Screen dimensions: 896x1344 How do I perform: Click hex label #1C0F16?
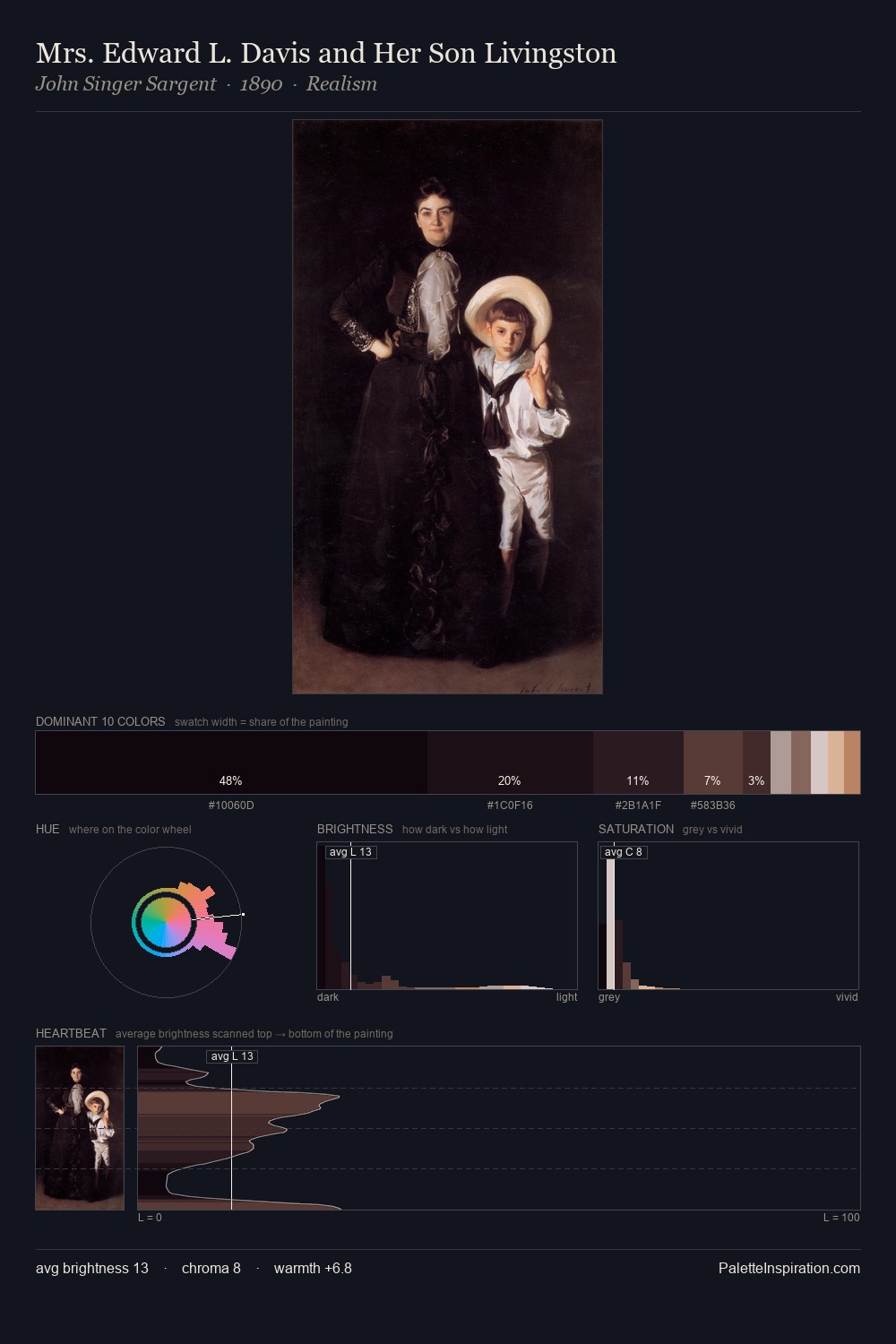coord(510,806)
